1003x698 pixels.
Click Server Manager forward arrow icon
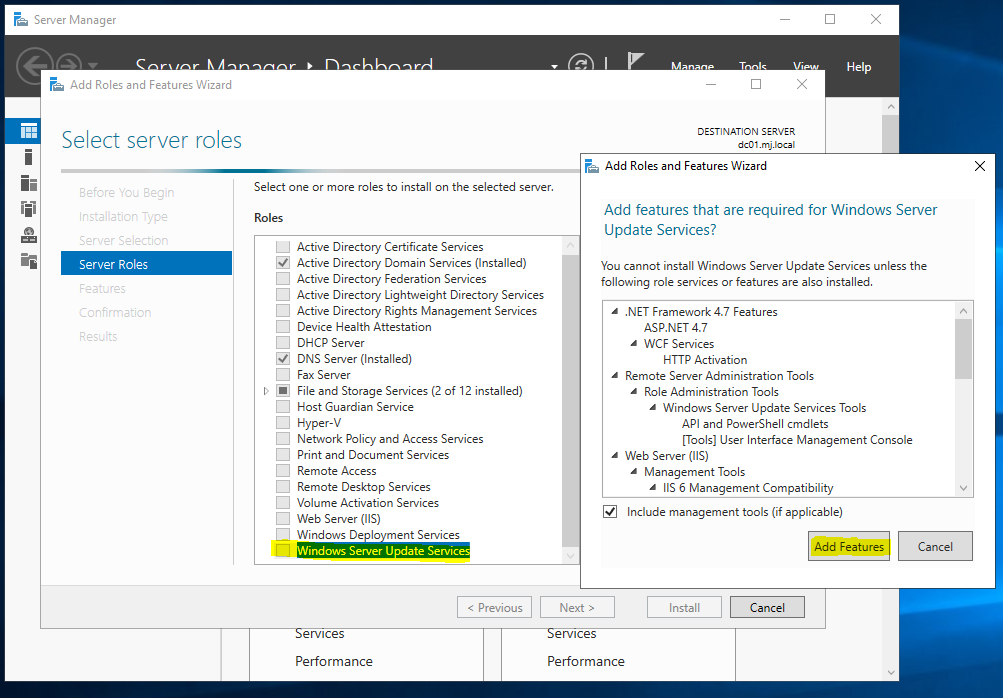pos(69,64)
